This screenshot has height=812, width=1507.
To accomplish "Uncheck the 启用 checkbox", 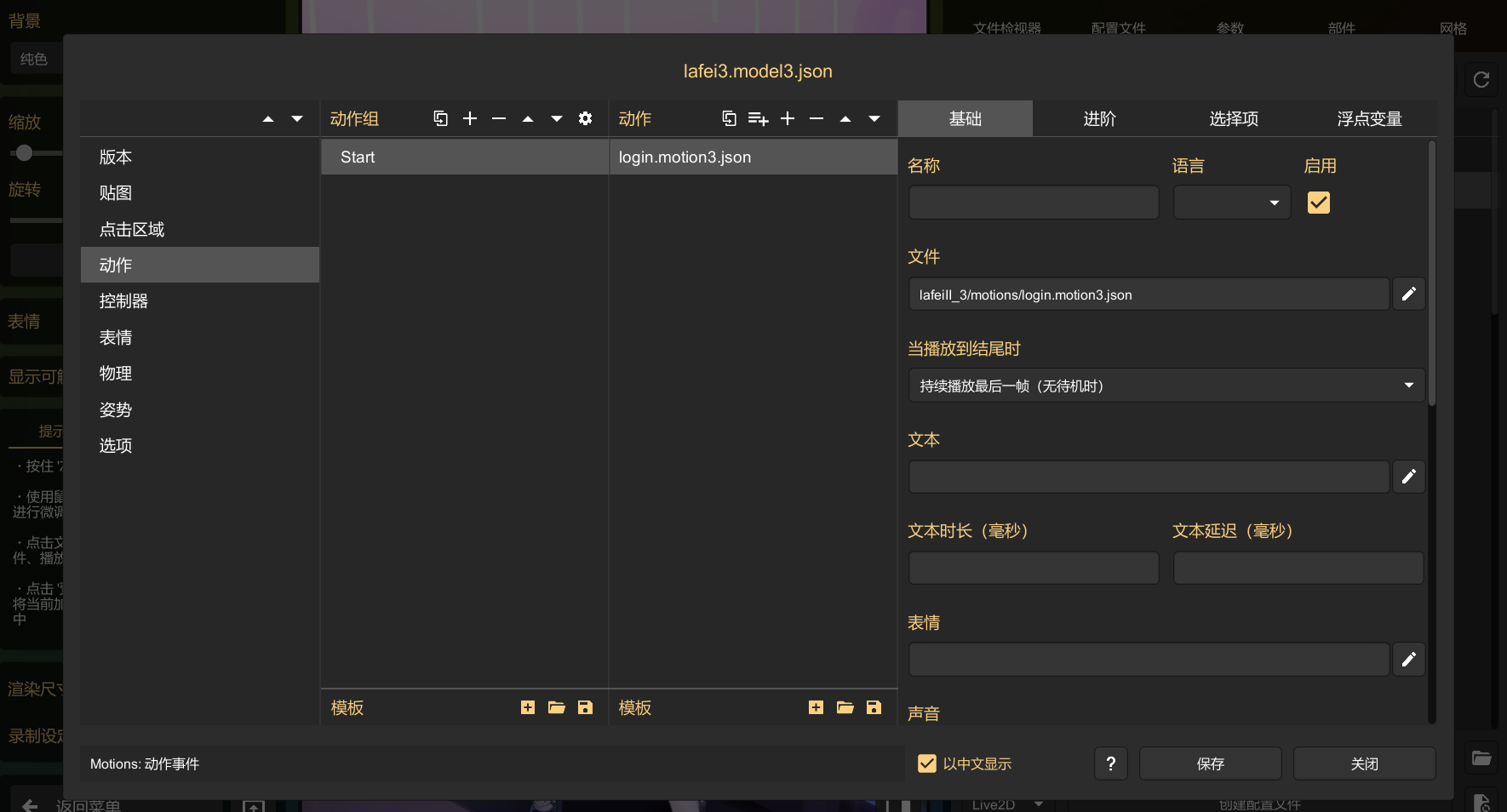I will tap(1318, 203).
